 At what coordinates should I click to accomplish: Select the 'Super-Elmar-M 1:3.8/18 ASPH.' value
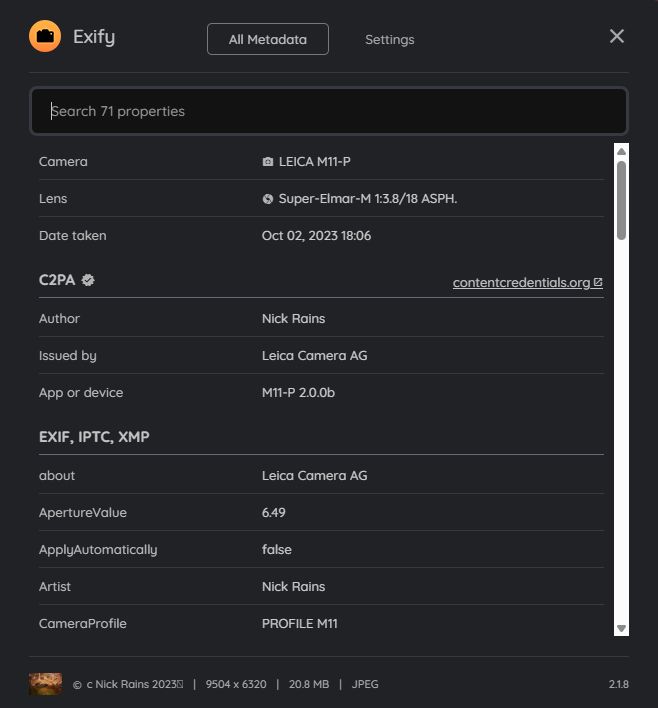[x=368, y=199]
